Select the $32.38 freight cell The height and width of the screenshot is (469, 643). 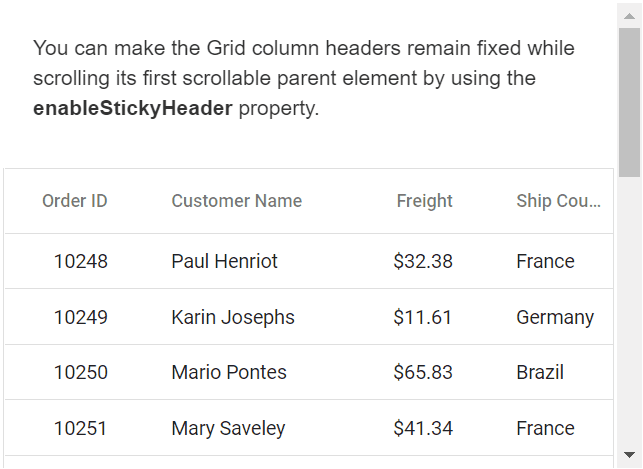click(x=423, y=261)
